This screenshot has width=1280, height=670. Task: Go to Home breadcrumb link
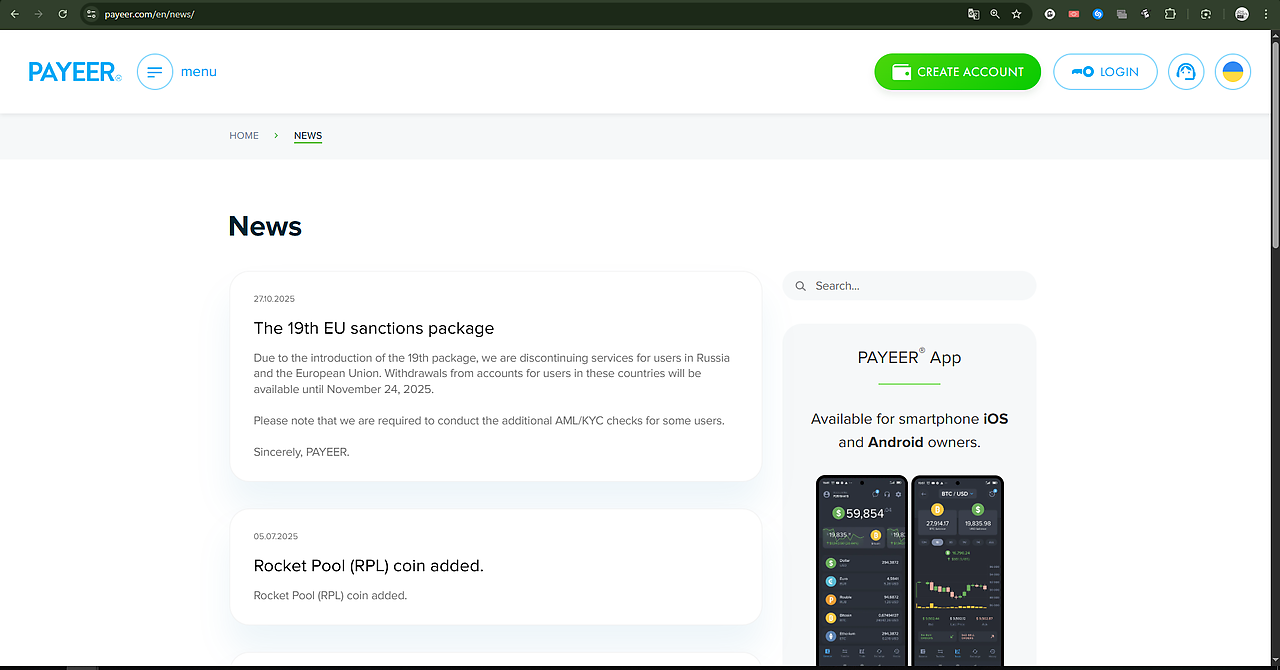(x=244, y=136)
